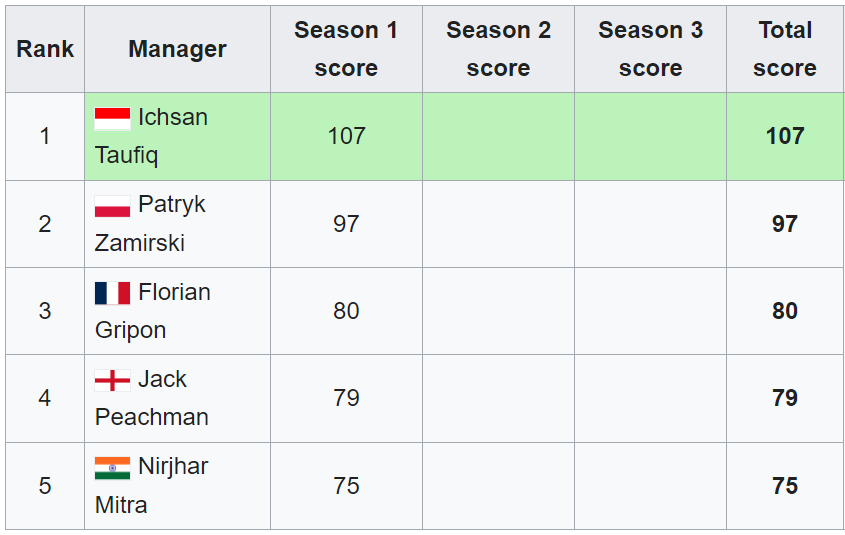Click the Poland flag icon

pos(112,206)
